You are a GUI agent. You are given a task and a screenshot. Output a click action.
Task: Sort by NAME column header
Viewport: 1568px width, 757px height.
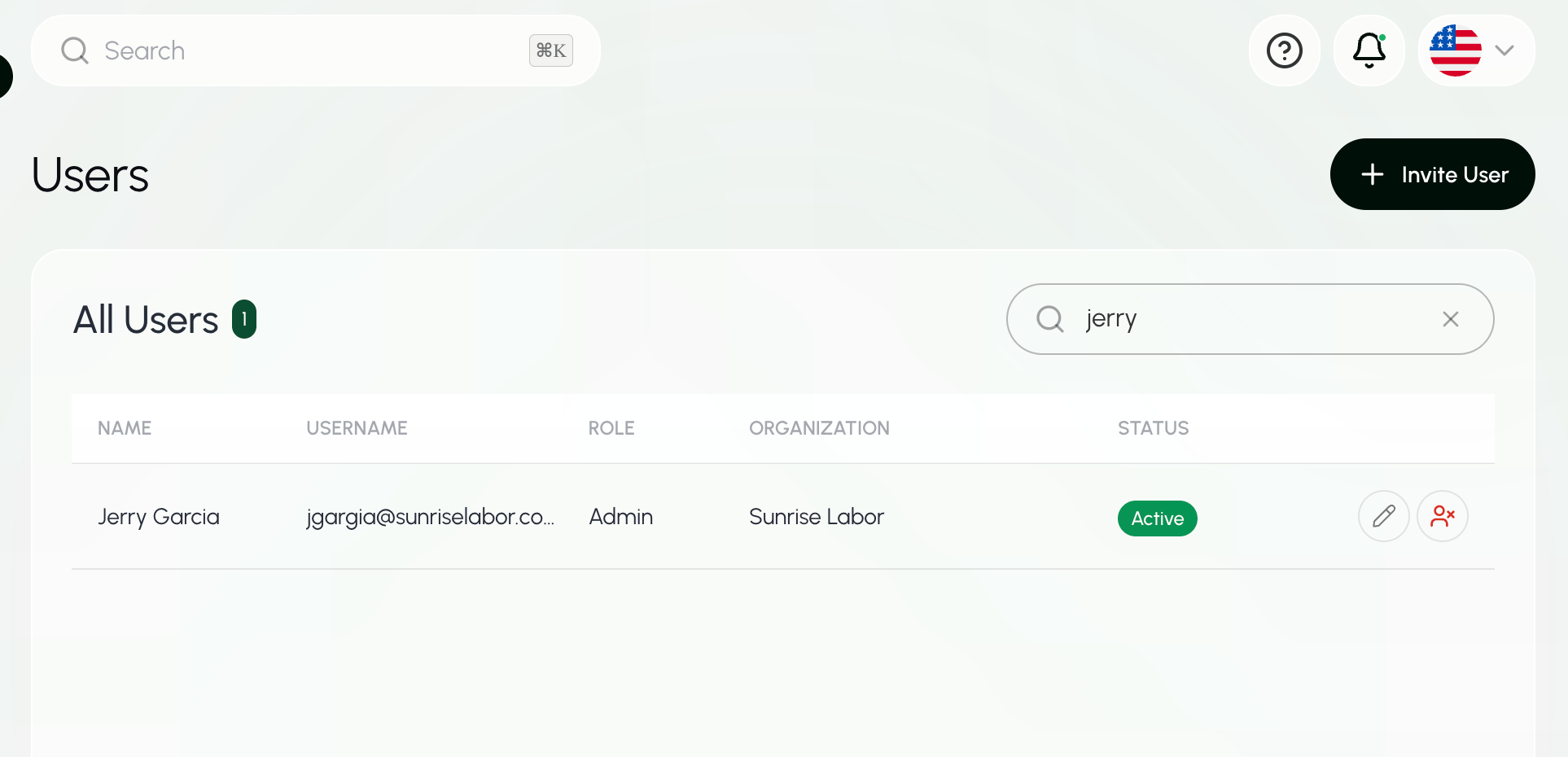[x=125, y=428]
